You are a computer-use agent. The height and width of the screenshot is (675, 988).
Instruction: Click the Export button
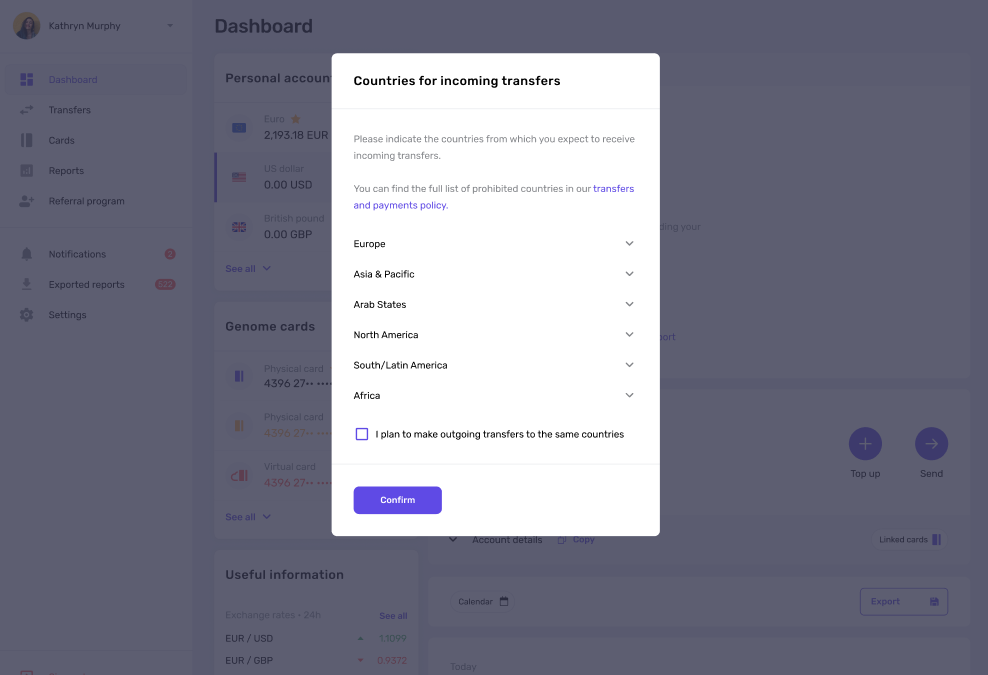pyautogui.click(x=904, y=602)
